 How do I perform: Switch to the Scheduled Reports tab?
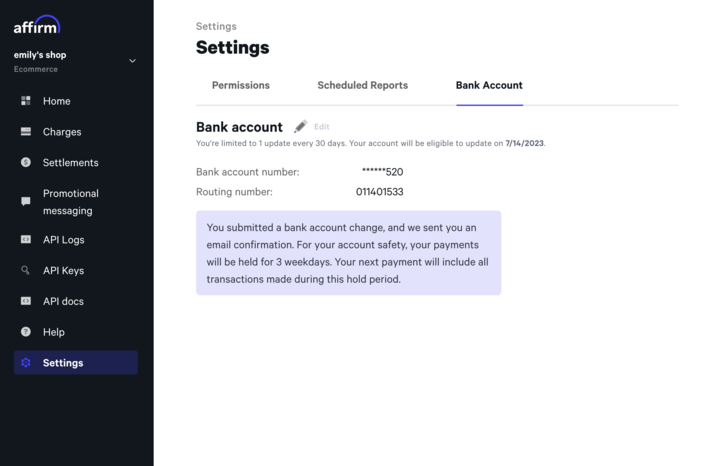363,85
